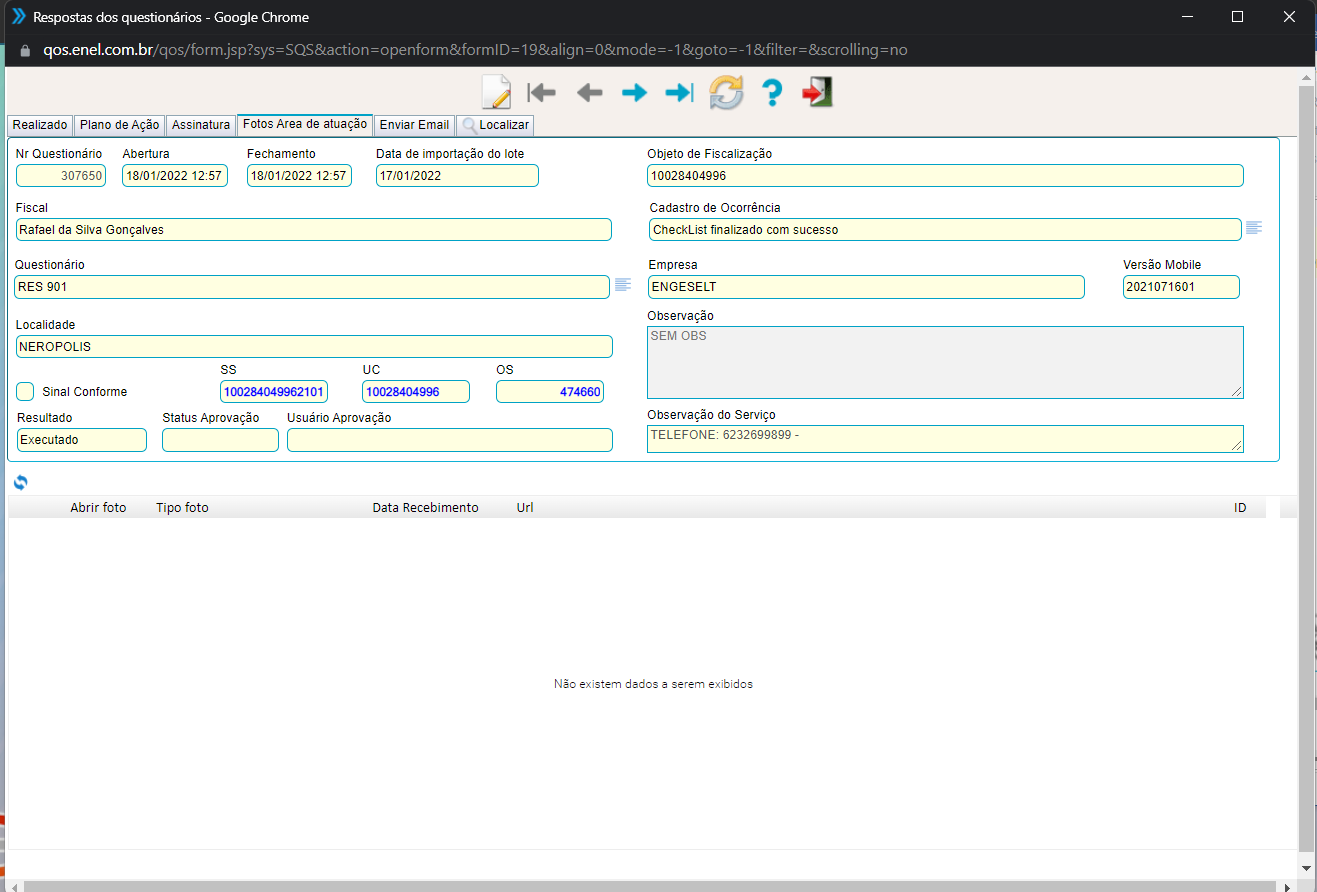
Task: Click the Observação do Serviço text field
Action: pyautogui.click(x=944, y=439)
